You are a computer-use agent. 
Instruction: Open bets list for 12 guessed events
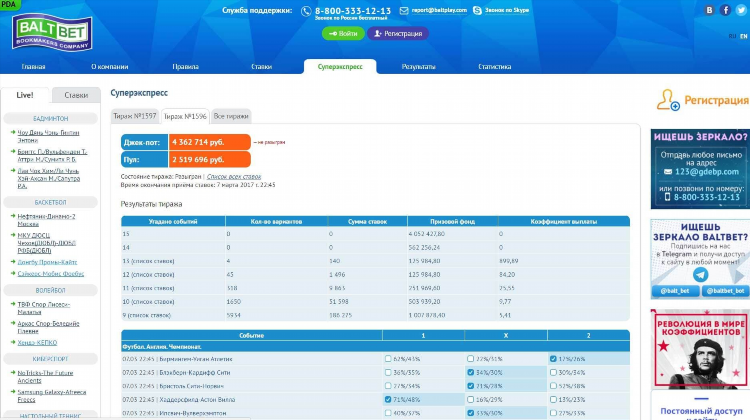pos(152,275)
